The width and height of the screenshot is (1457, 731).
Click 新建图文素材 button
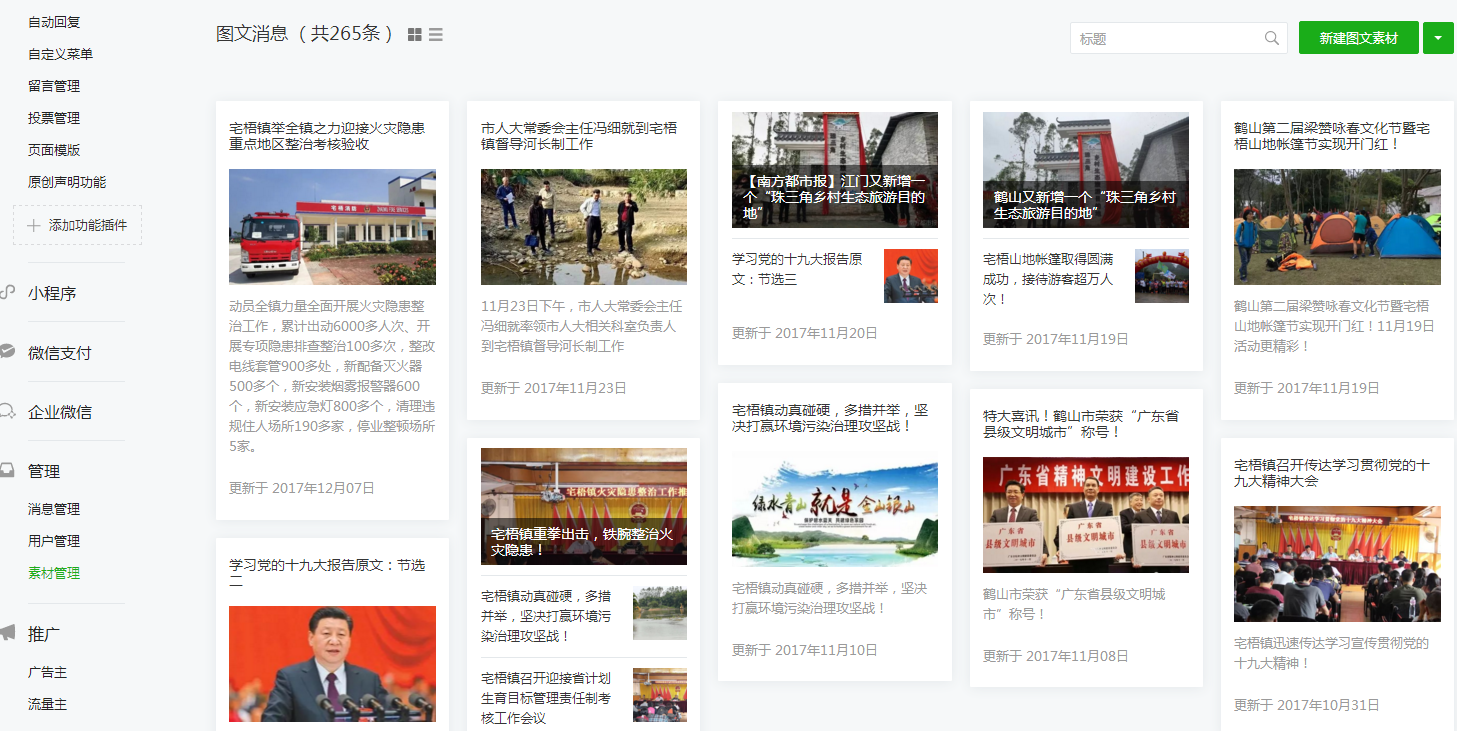coord(1358,38)
